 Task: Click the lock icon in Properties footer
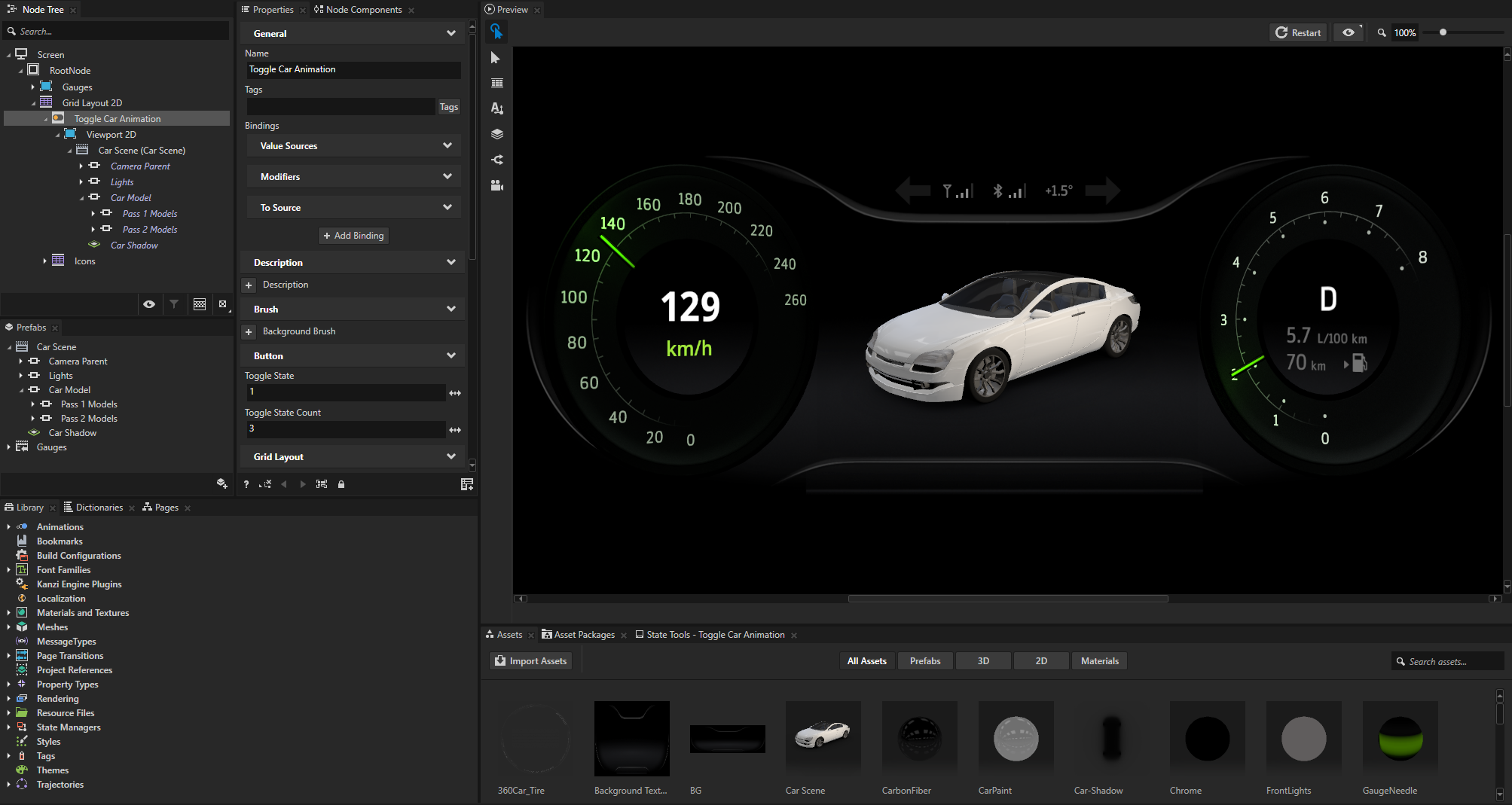341,484
